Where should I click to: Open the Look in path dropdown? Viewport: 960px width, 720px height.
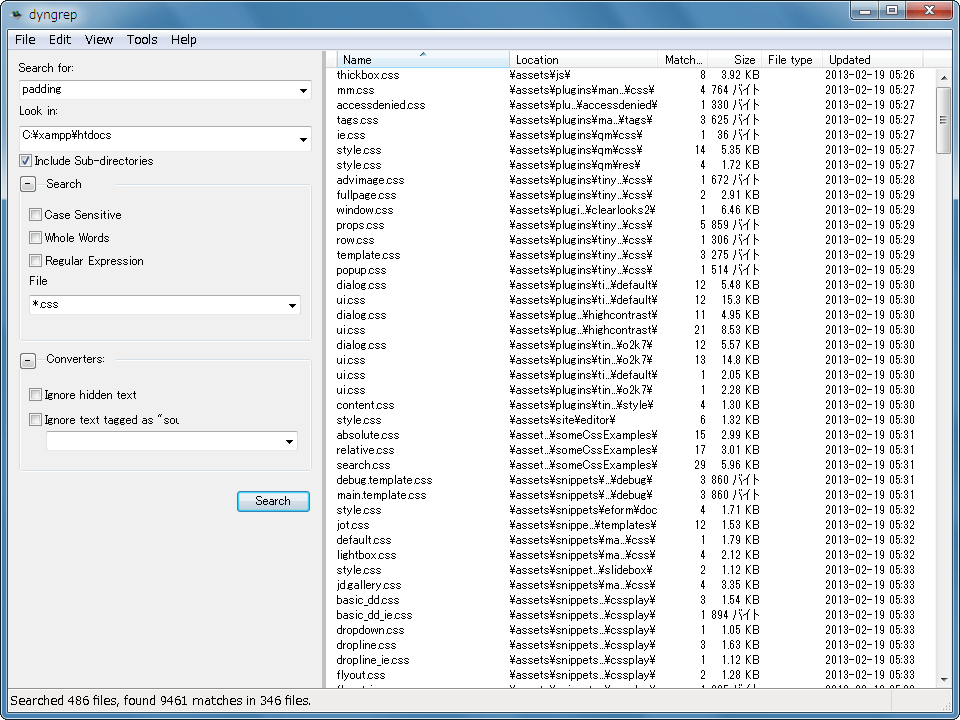(303, 140)
